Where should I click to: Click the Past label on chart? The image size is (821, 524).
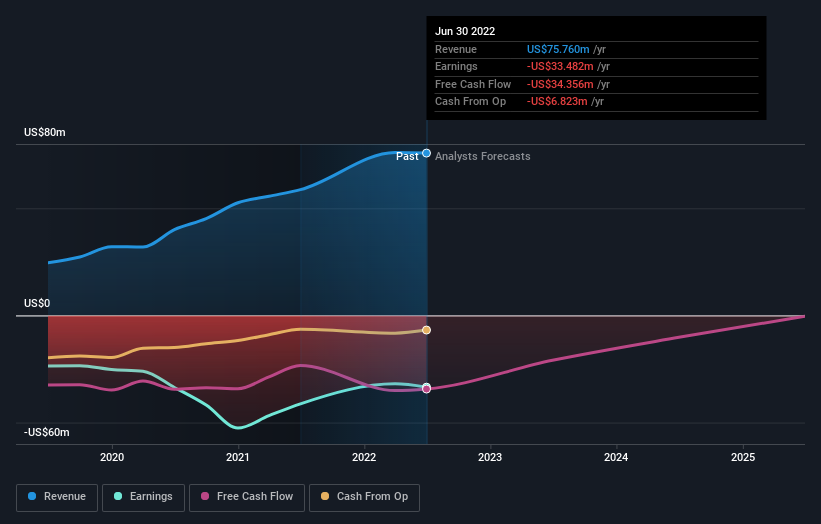pyautogui.click(x=407, y=157)
